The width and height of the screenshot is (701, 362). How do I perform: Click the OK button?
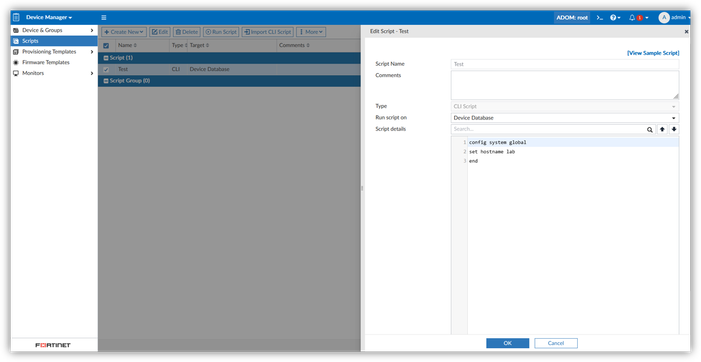(507, 343)
